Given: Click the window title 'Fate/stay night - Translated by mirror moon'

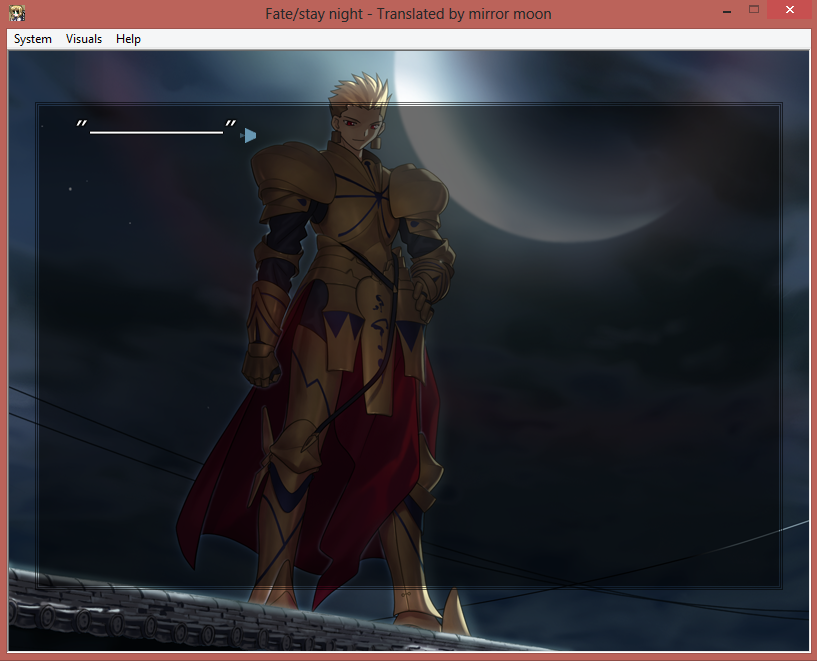Looking at the screenshot, I should click(408, 14).
